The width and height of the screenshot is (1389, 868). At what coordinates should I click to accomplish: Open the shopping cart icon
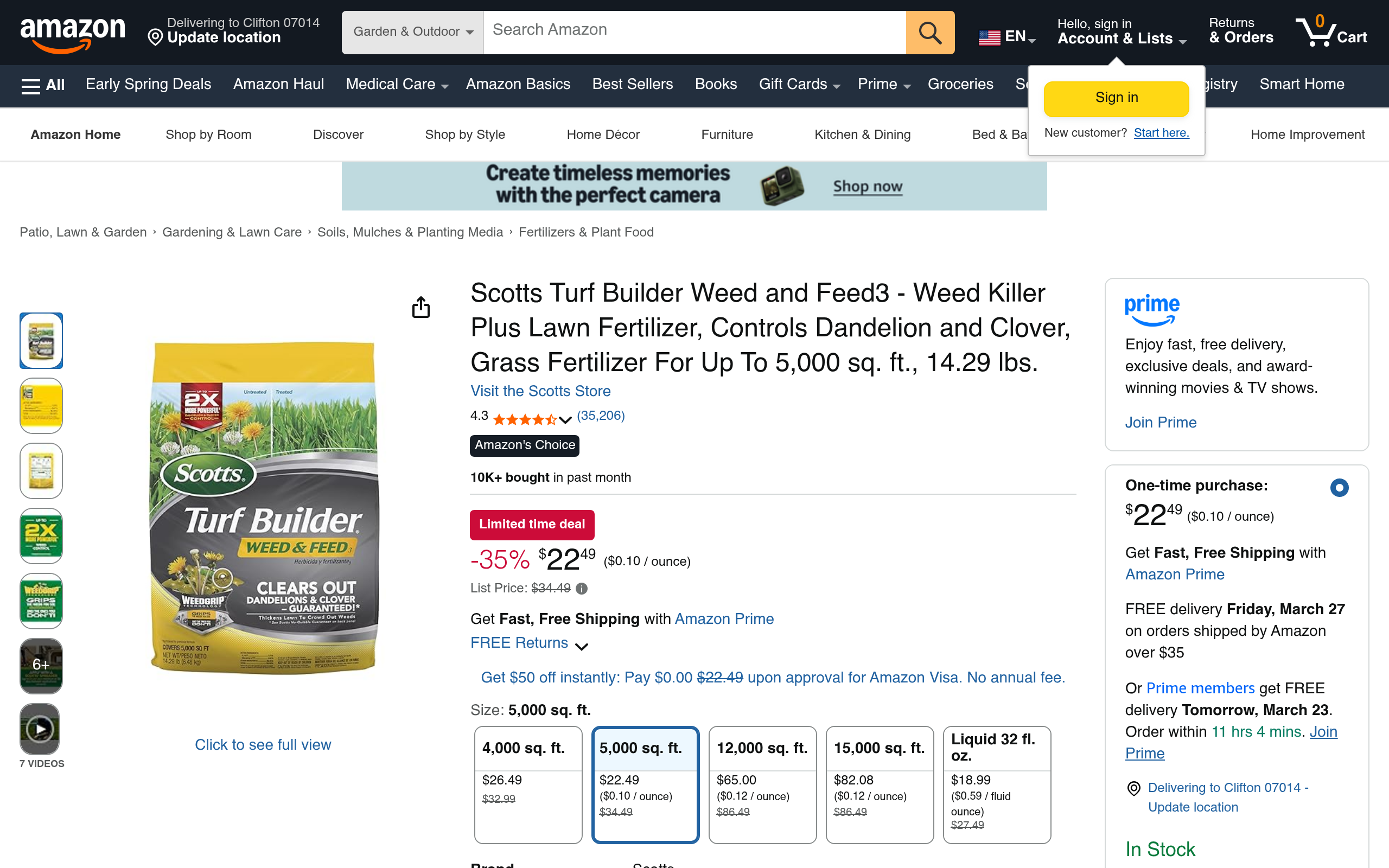(x=1331, y=31)
